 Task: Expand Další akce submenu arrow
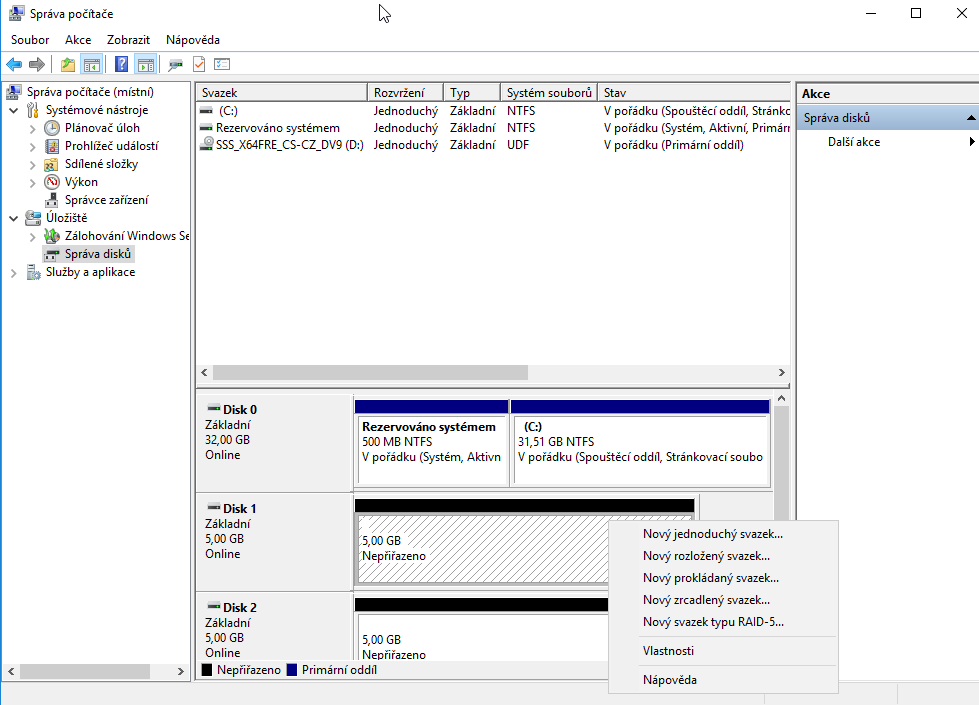[x=970, y=142]
